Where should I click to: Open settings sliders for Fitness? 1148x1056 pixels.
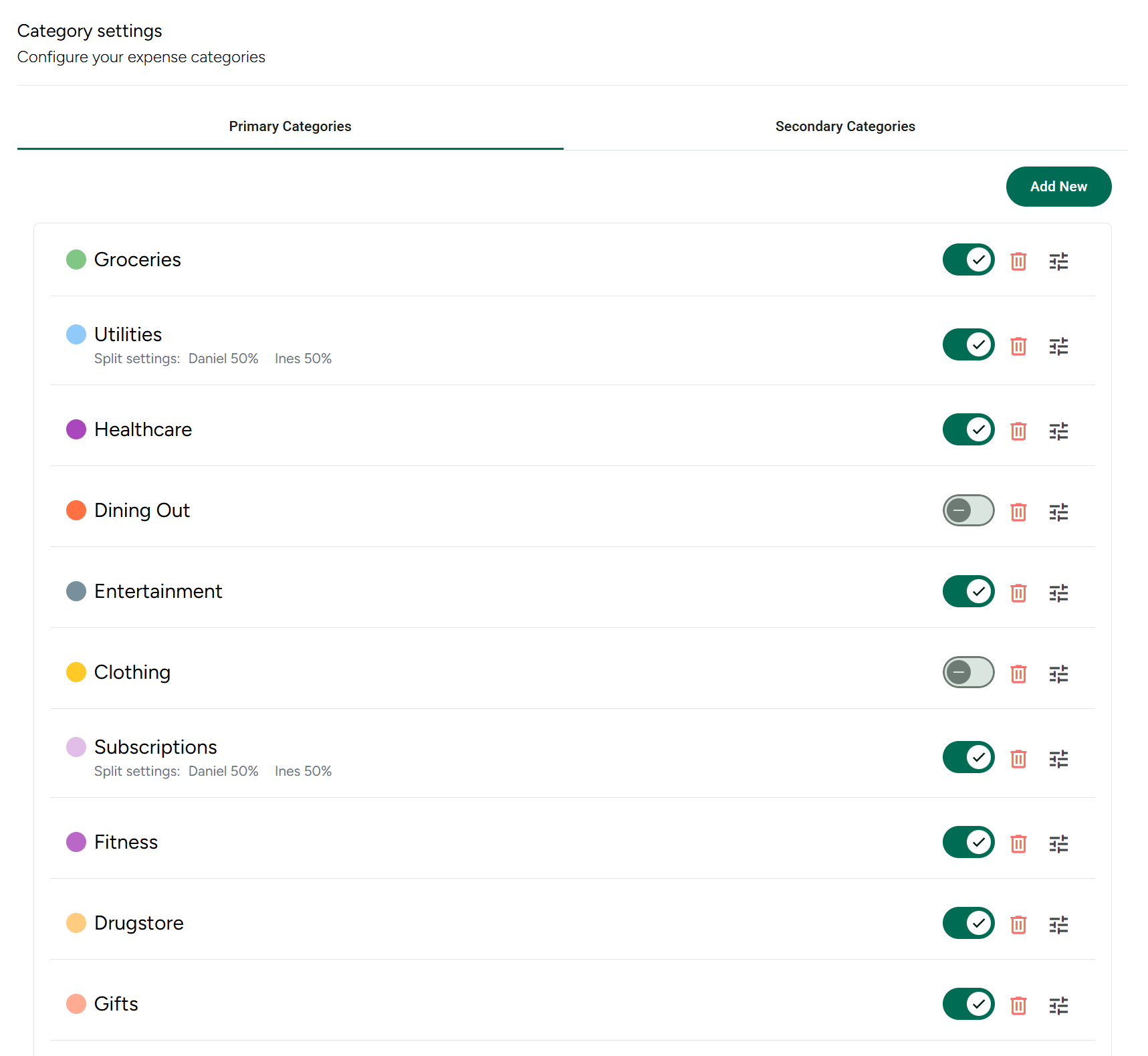click(1058, 843)
